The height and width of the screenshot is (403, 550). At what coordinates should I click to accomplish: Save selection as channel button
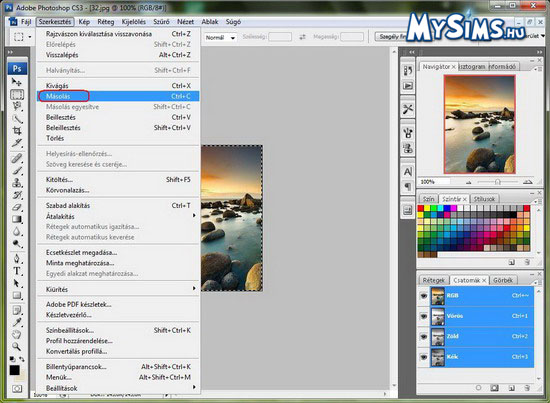495,388
